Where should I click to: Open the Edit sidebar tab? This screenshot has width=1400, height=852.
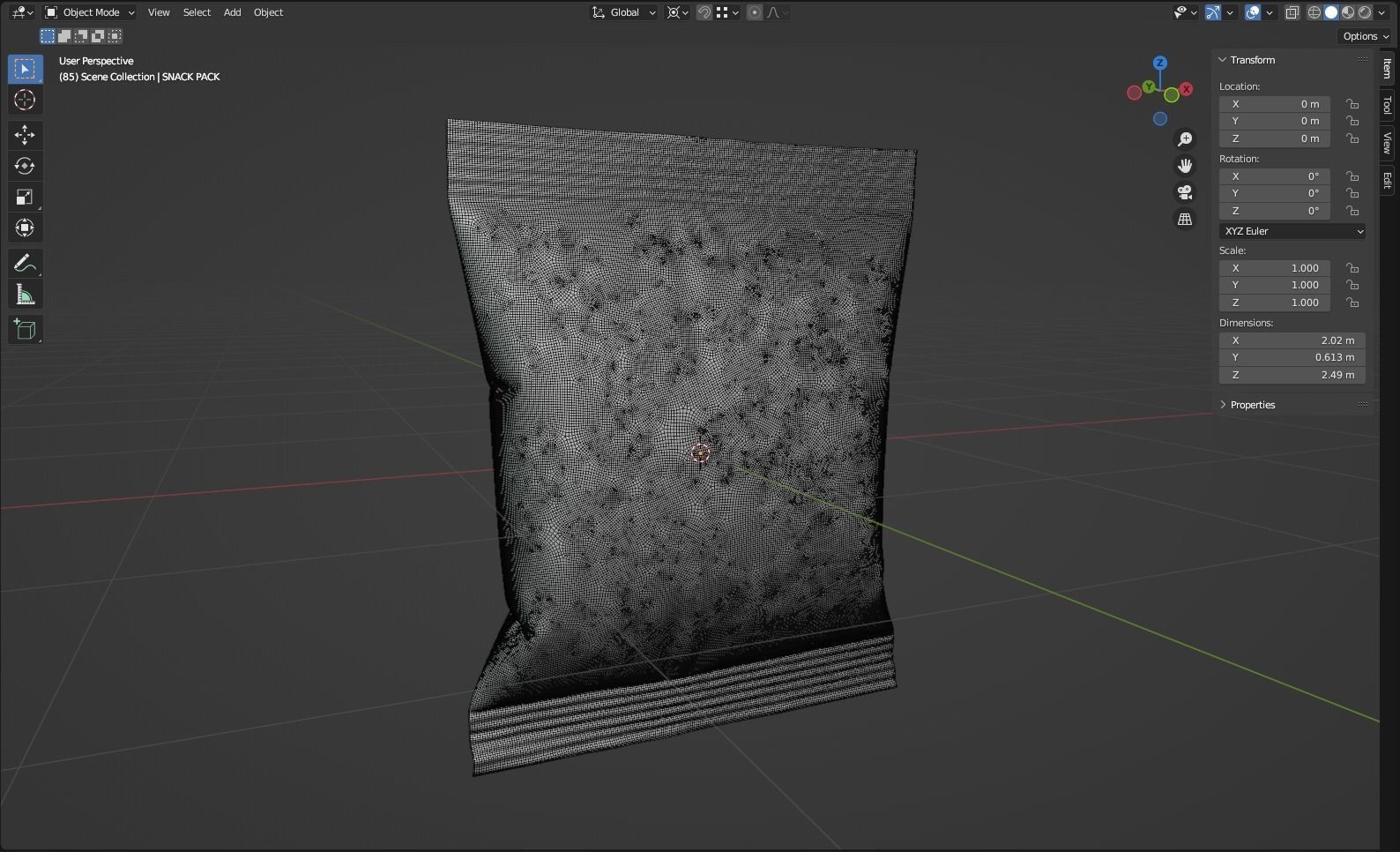coord(1388,180)
